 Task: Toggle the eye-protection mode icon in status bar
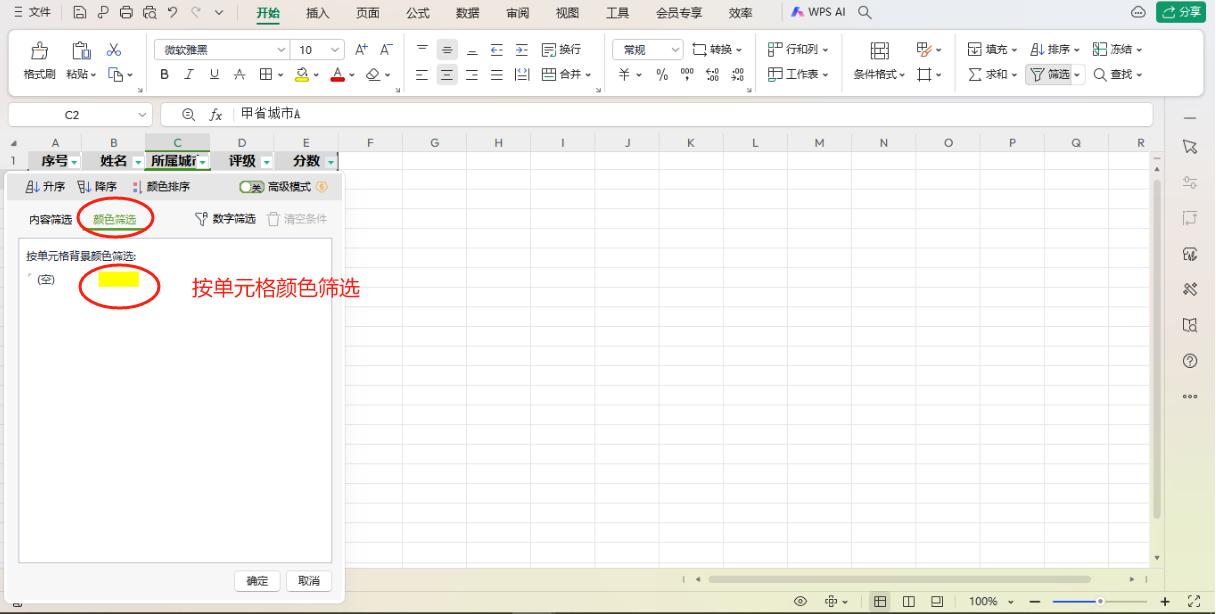pos(801,601)
